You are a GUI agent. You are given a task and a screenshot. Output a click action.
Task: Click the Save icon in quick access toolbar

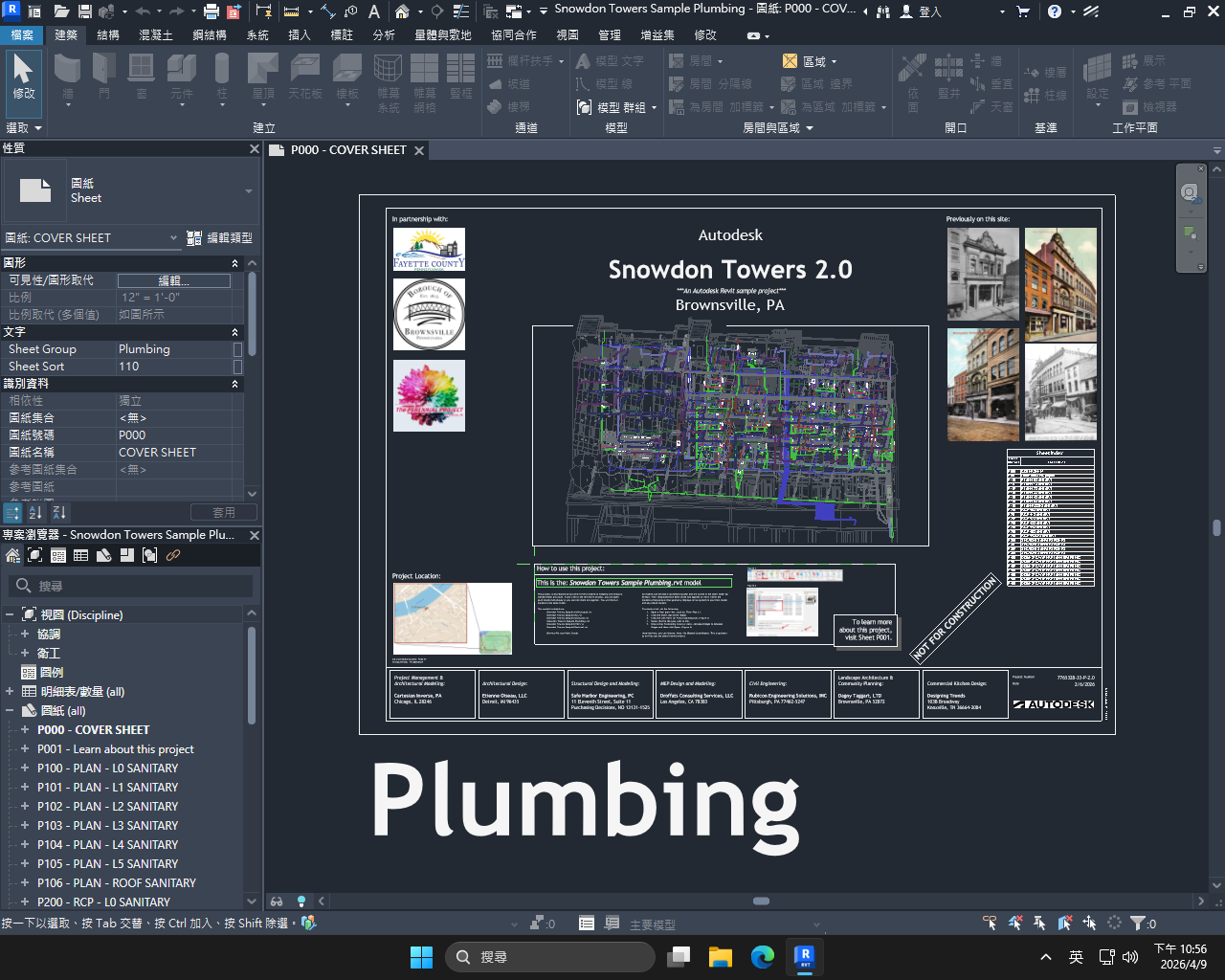point(84,11)
